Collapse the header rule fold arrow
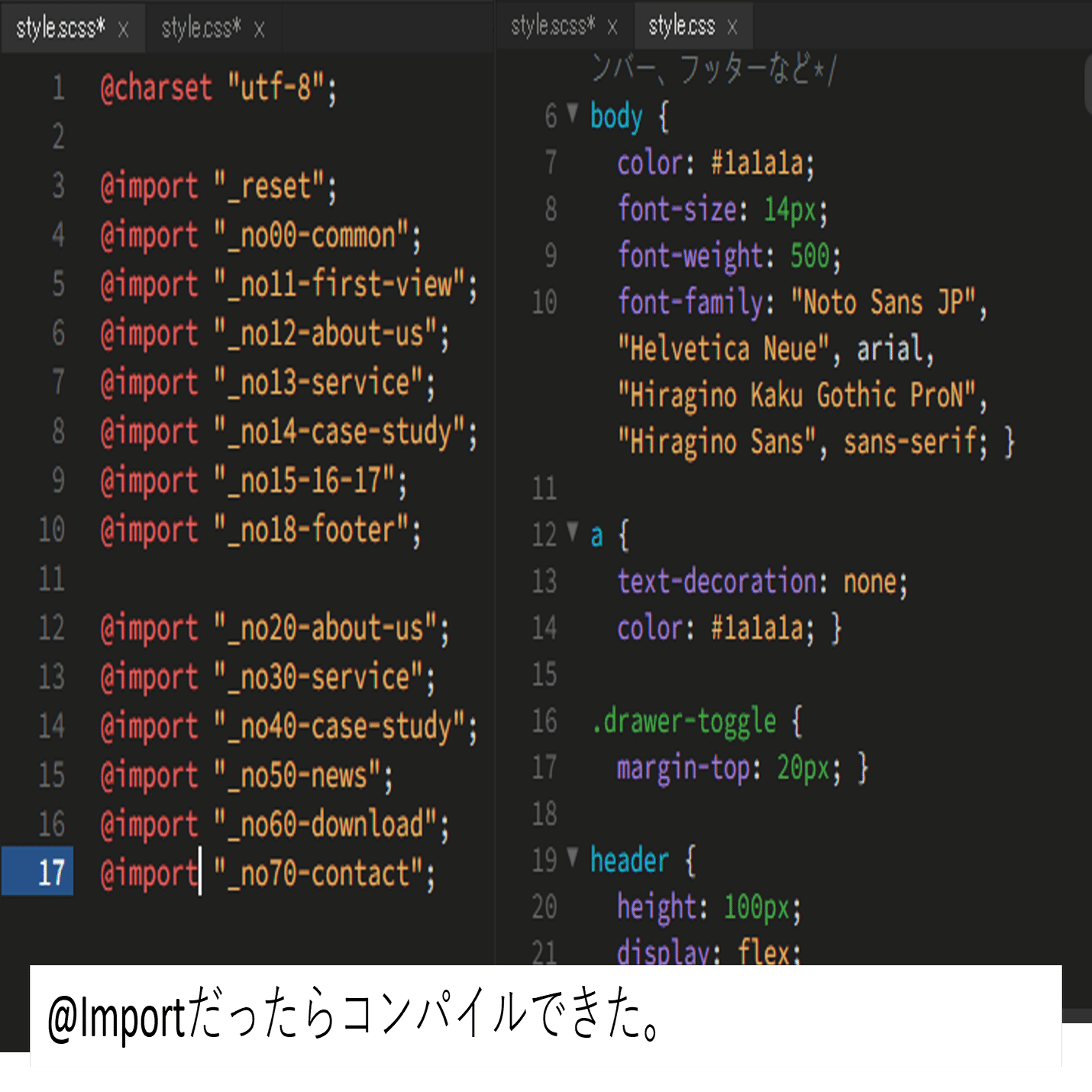1092x1092 pixels. tap(573, 857)
